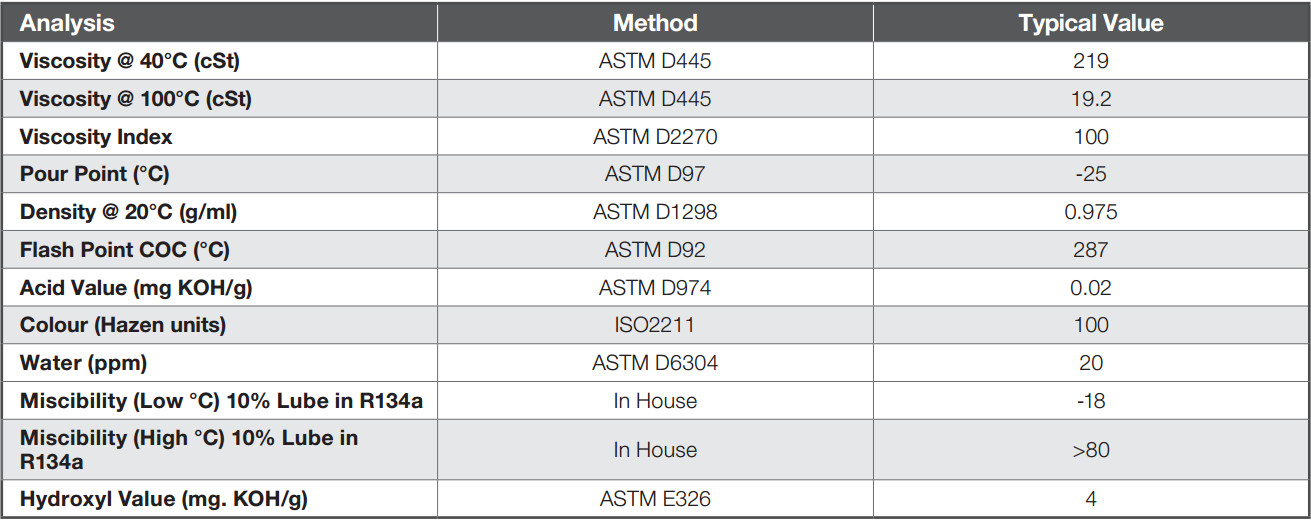Image resolution: width=1311 pixels, height=522 pixels.
Task: Click the Method column header
Action: (x=655, y=23)
